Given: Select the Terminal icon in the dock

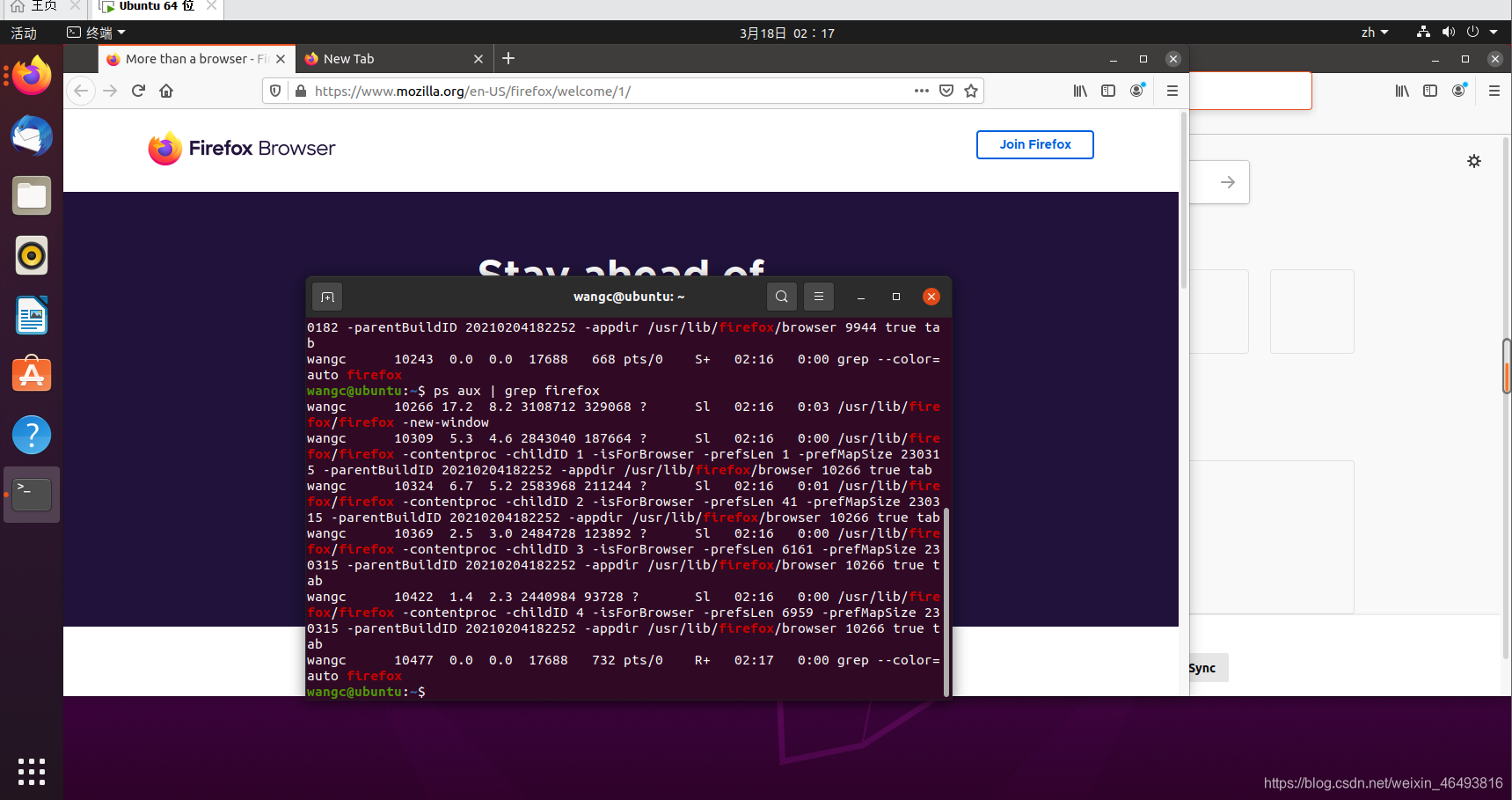Looking at the screenshot, I should pyautogui.click(x=32, y=495).
